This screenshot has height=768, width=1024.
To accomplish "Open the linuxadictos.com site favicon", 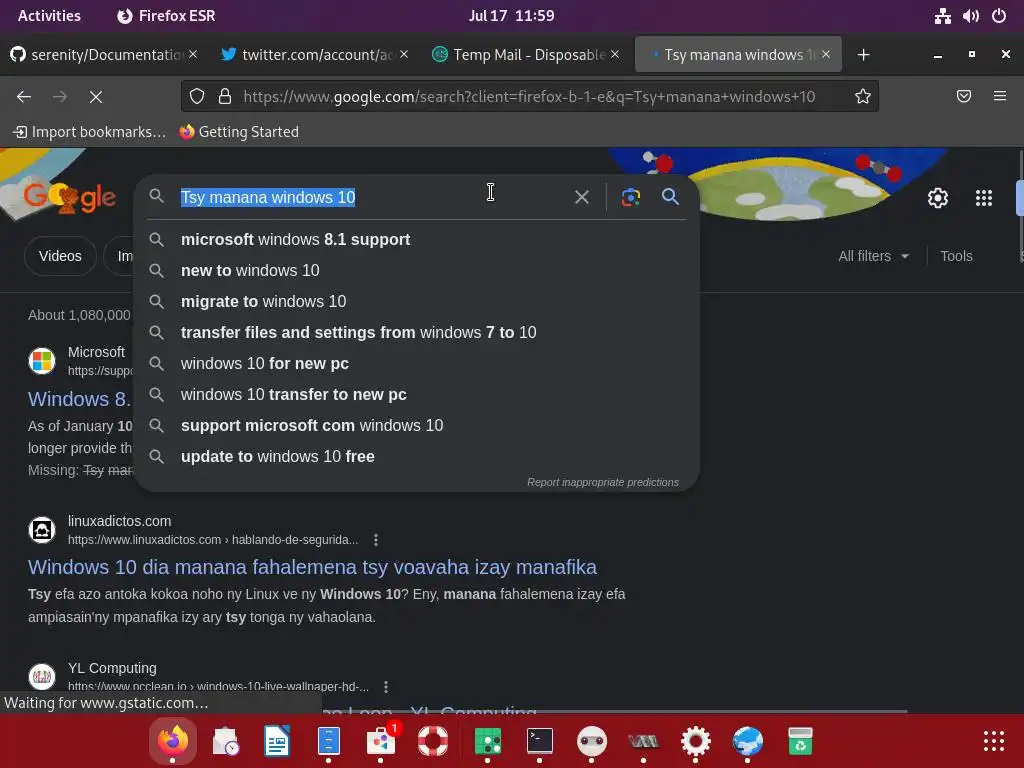I will 42,530.
